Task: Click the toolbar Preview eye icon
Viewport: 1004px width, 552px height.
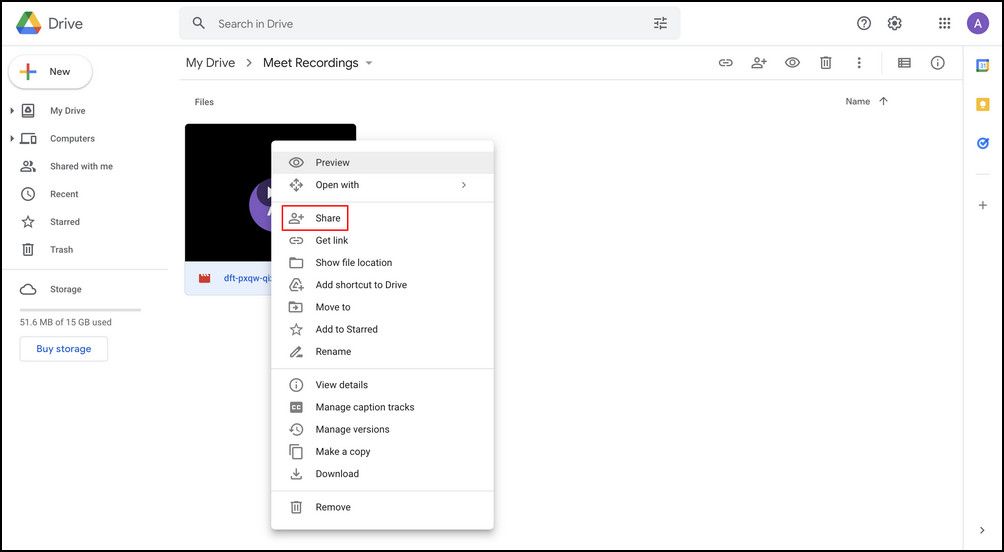Action: [x=793, y=63]
